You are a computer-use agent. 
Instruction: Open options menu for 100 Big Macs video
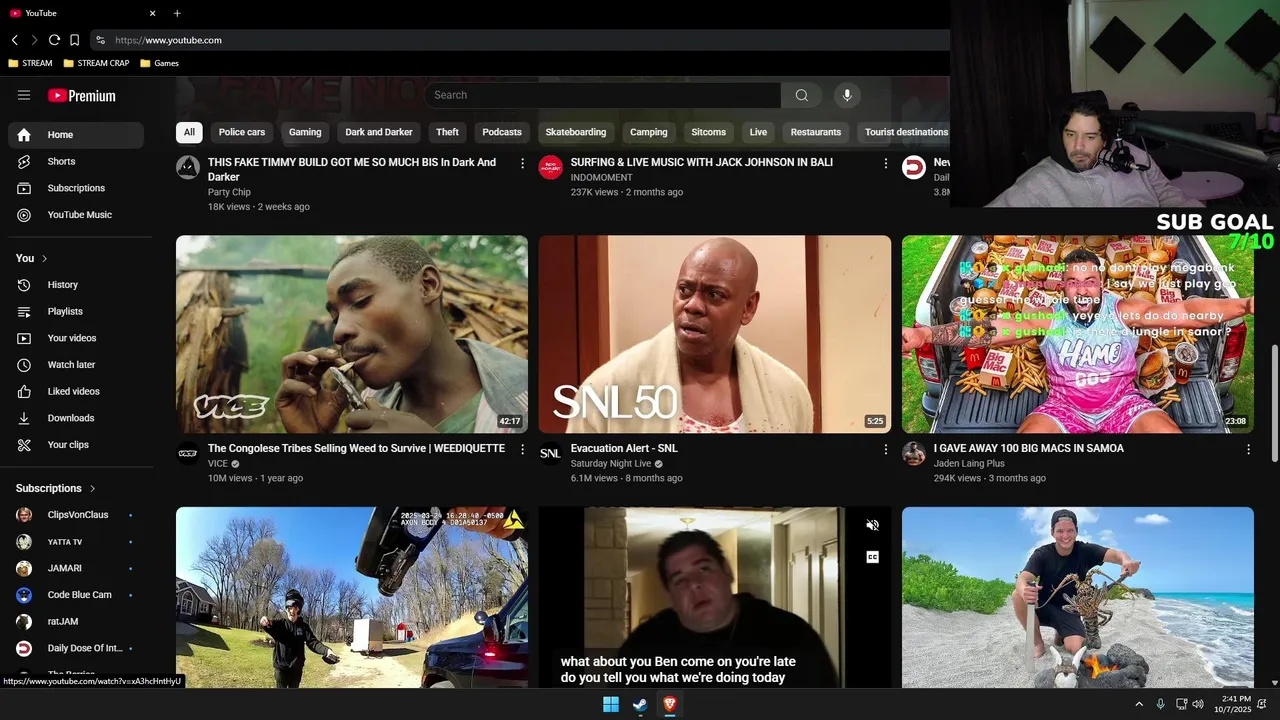tap(1248, 450)
